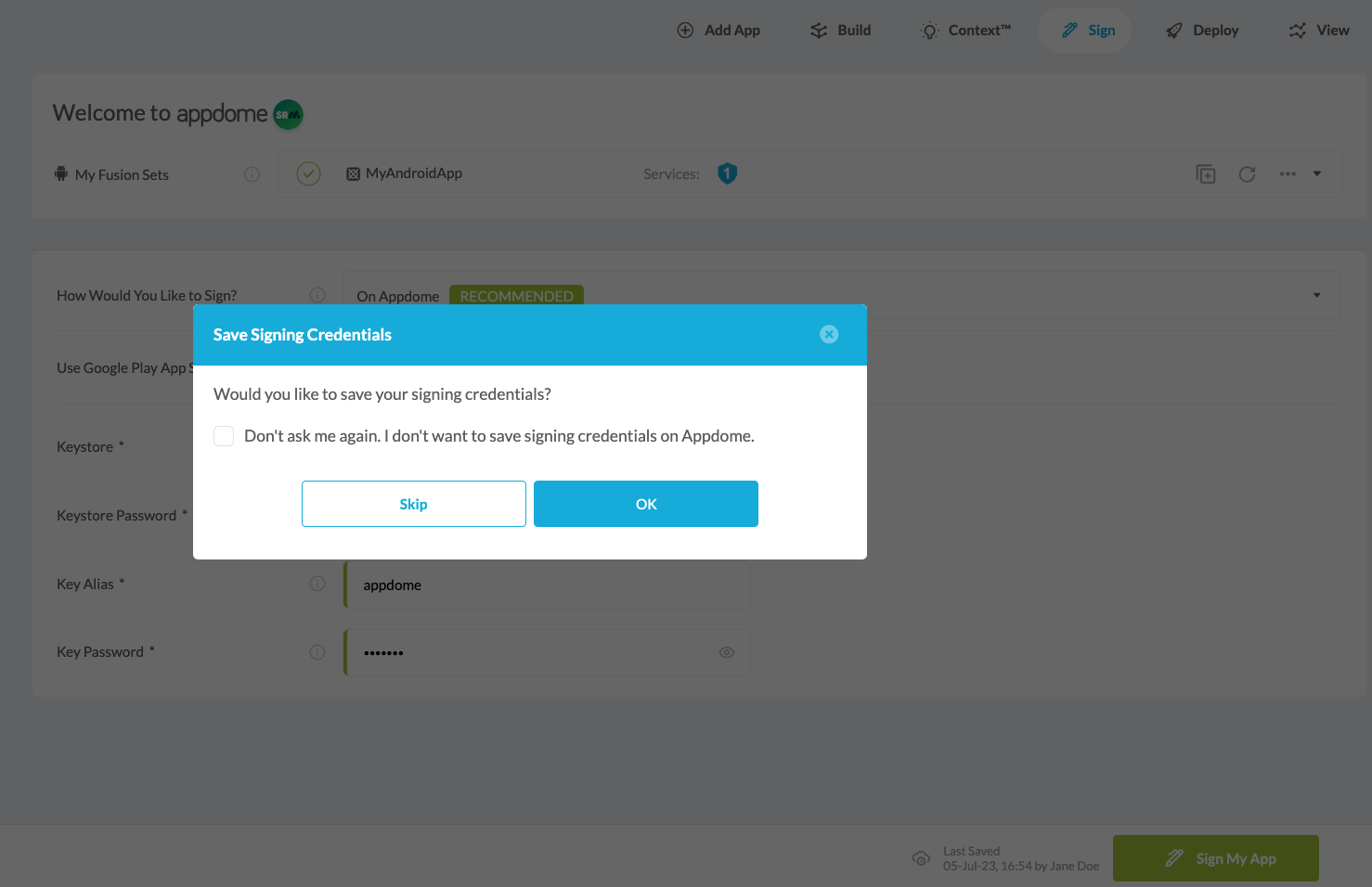
Task: Click the info icon next to Key Password
Action: click(317, 652)
